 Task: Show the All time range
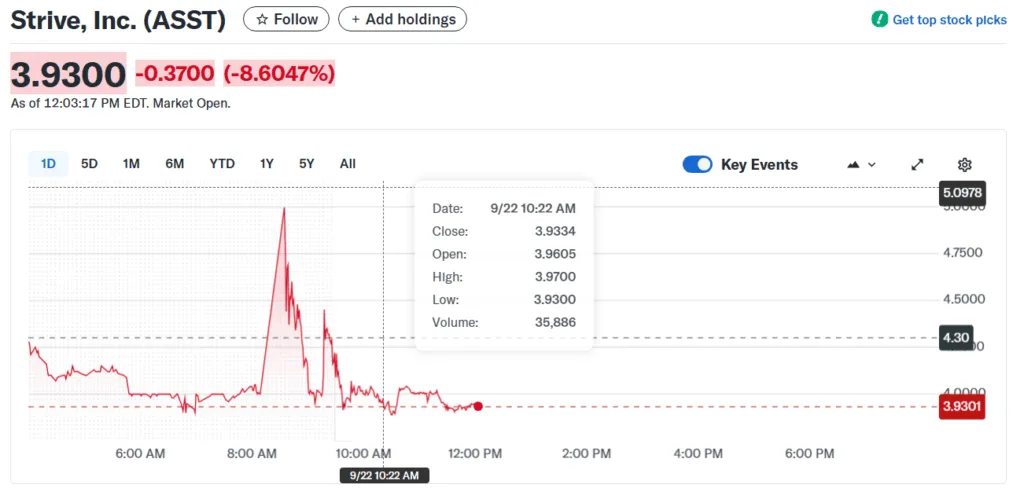point(347,164)
